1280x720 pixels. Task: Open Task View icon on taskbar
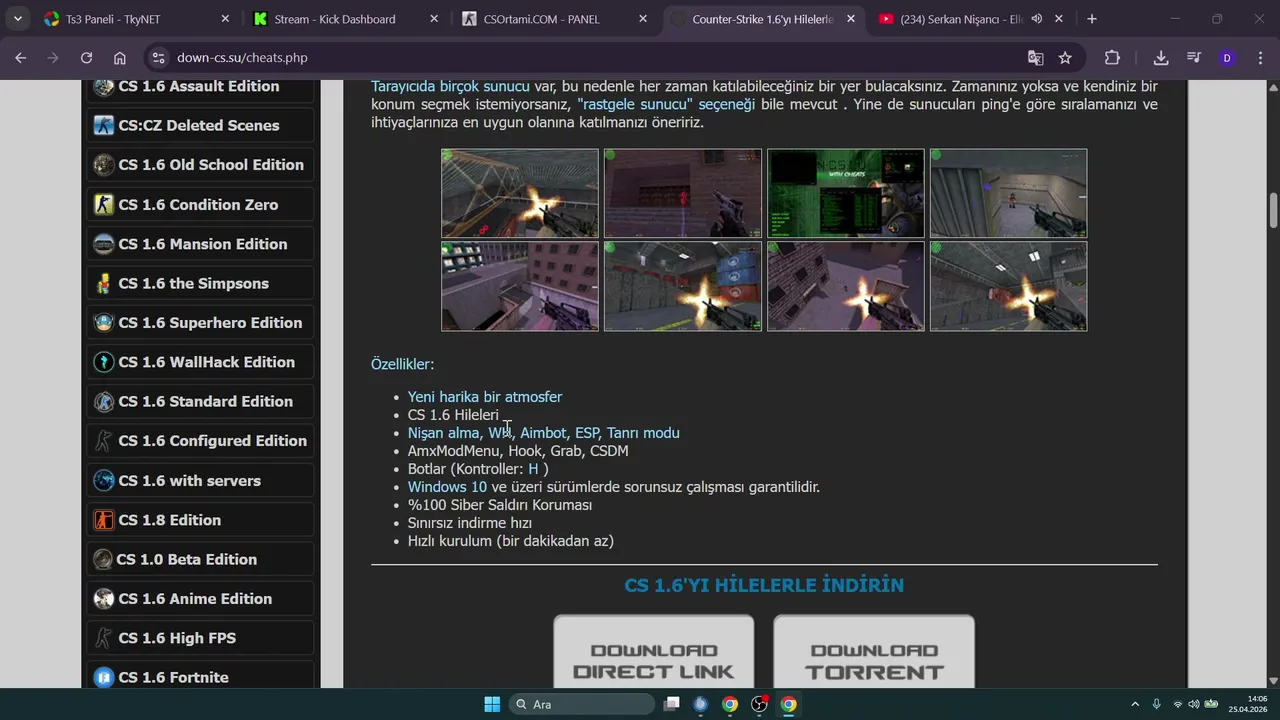[672, 704]
